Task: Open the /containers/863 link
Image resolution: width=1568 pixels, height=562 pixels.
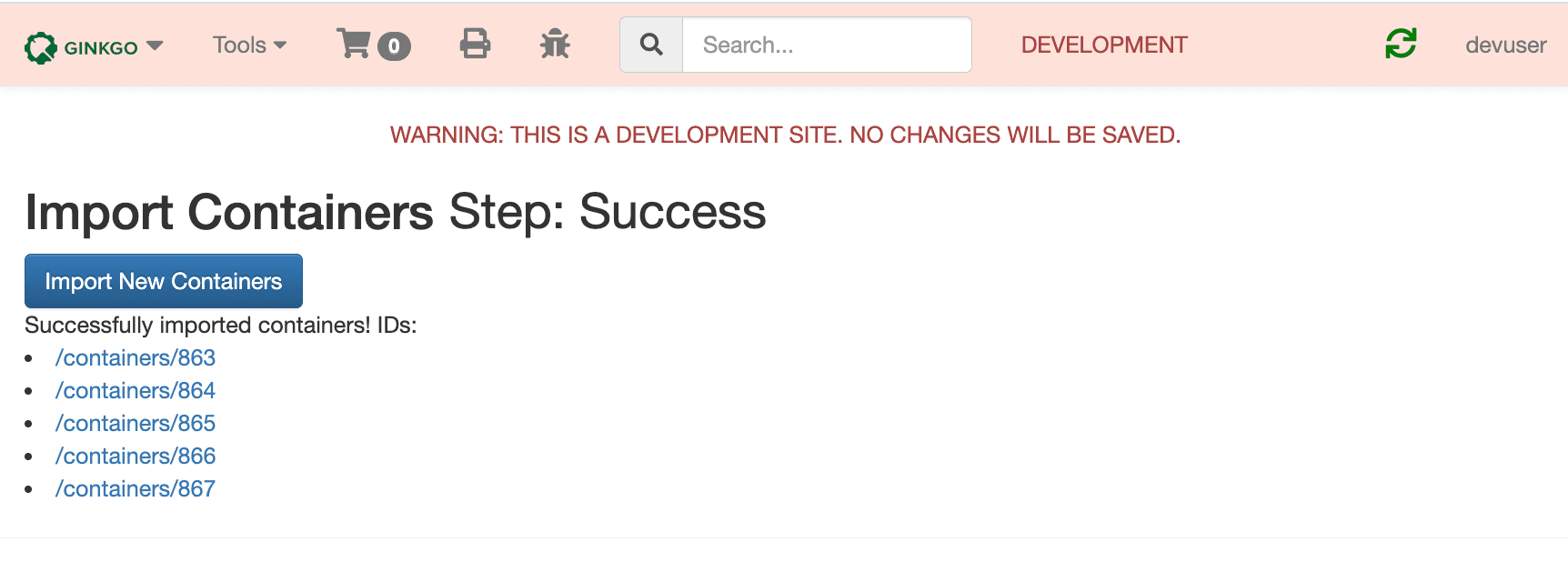Action: (136, 357)
